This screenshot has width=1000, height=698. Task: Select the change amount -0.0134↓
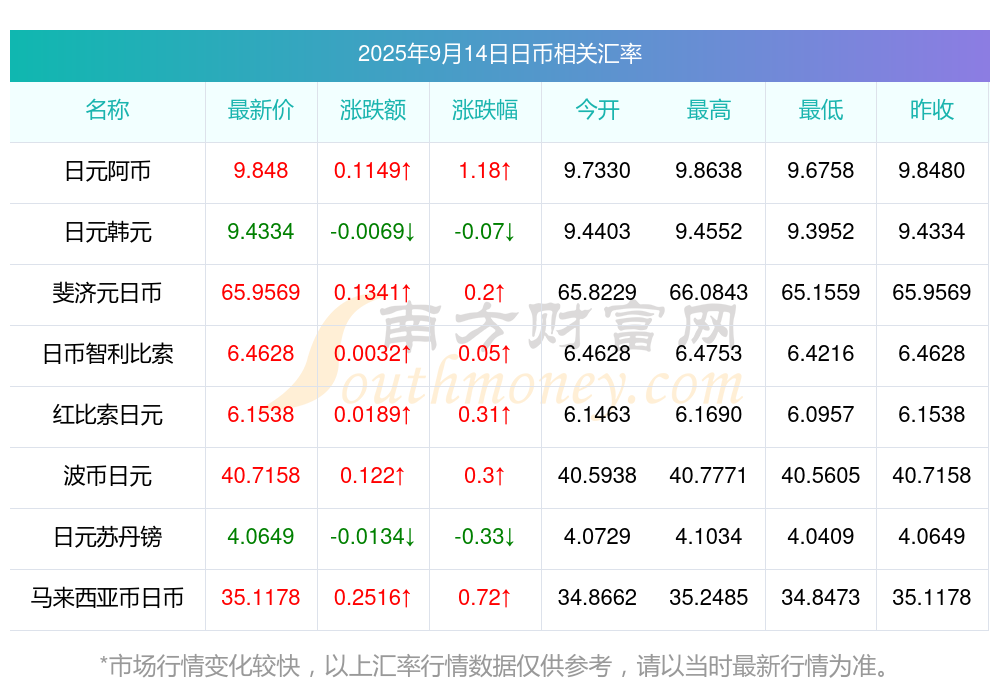click(373, 537)
